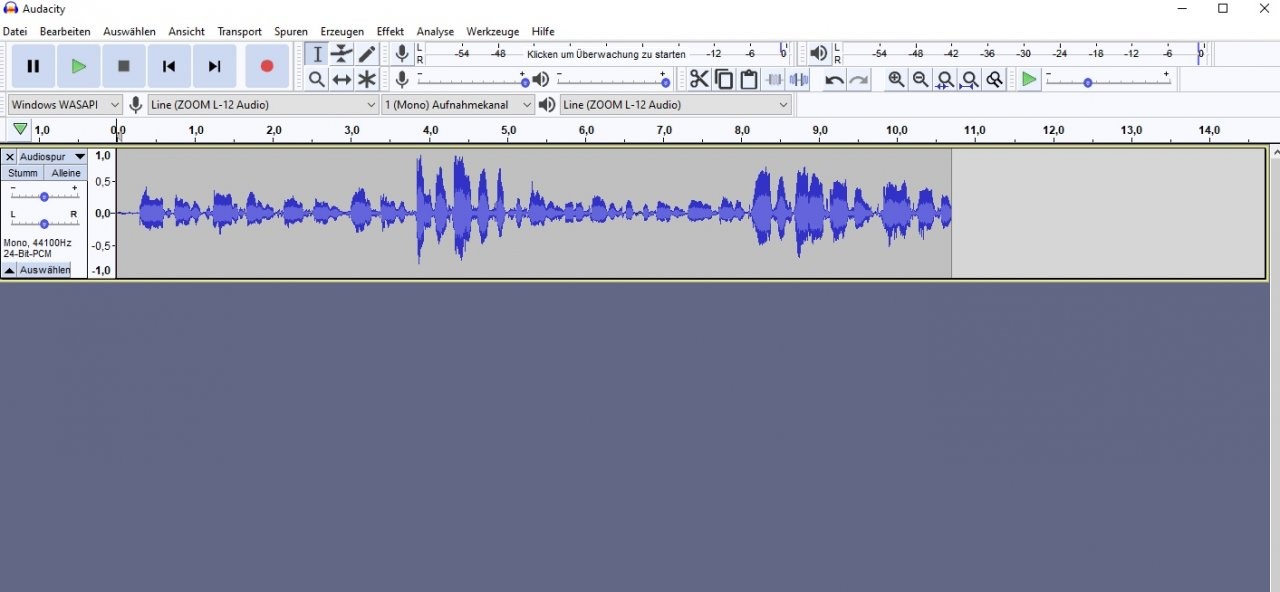Open the Erzeugen menu
Image resolution: width=1280 pixels, height=592 pixels.
pyautogui.click(x=342, y=31)
